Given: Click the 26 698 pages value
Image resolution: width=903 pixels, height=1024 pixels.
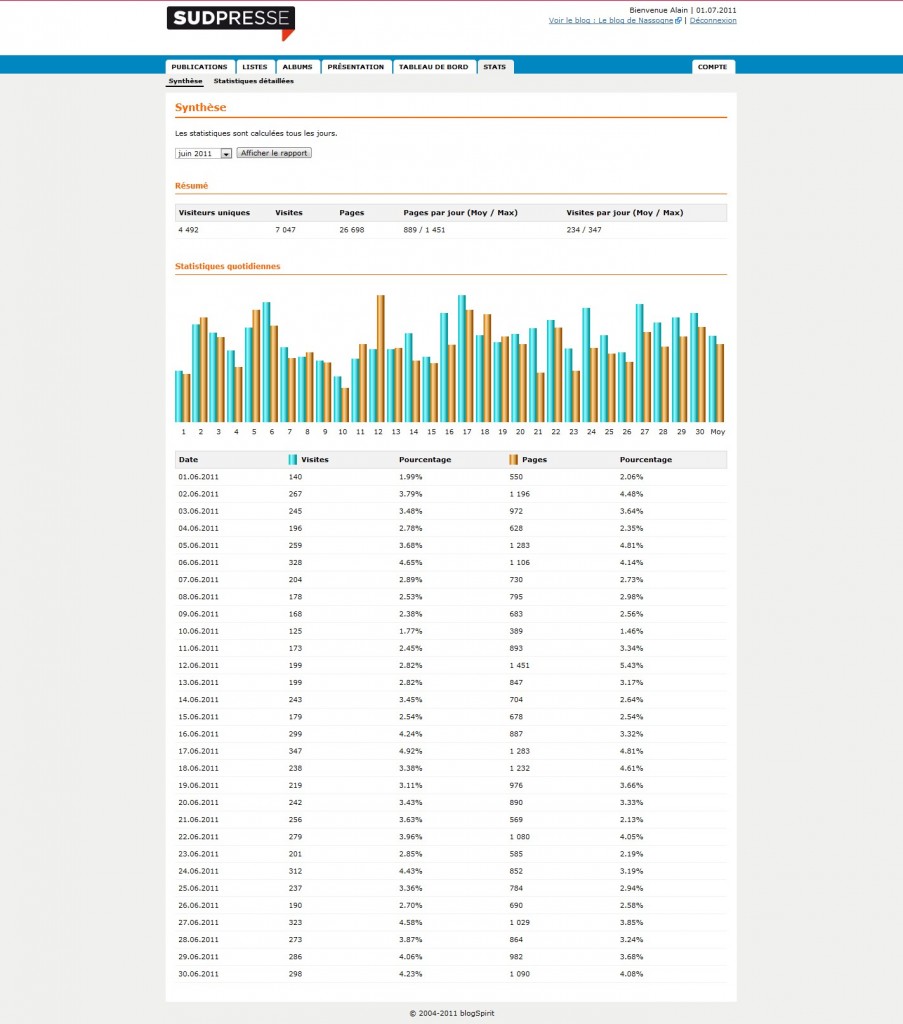Looking at the screenshot, I should [351, 230].
